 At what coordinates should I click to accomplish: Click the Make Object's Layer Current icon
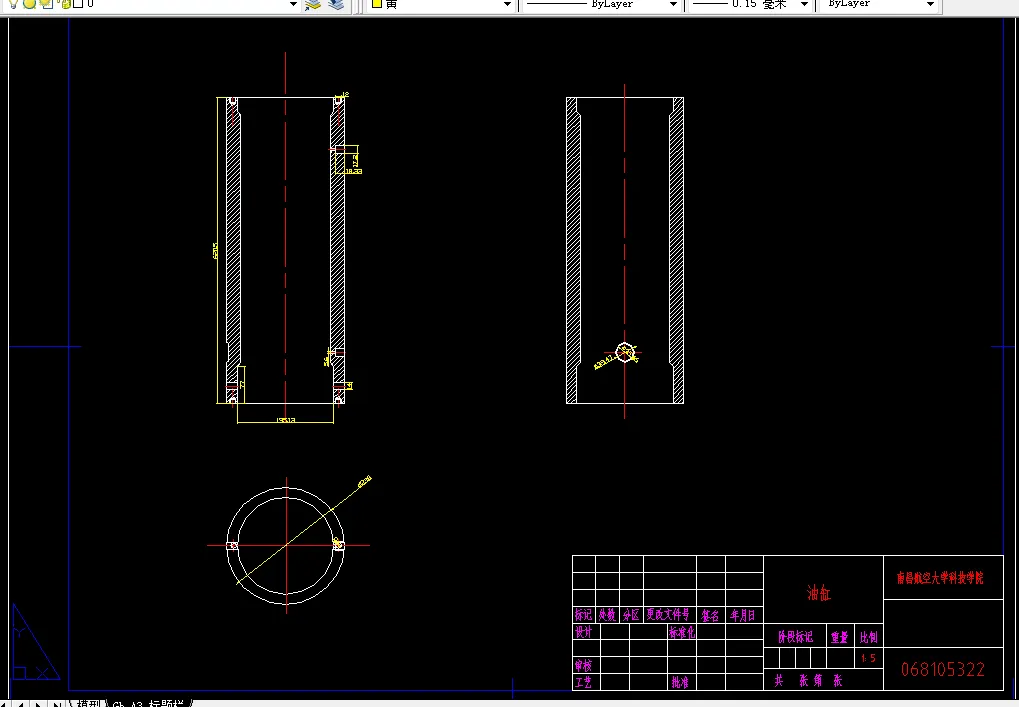(313, 4)
